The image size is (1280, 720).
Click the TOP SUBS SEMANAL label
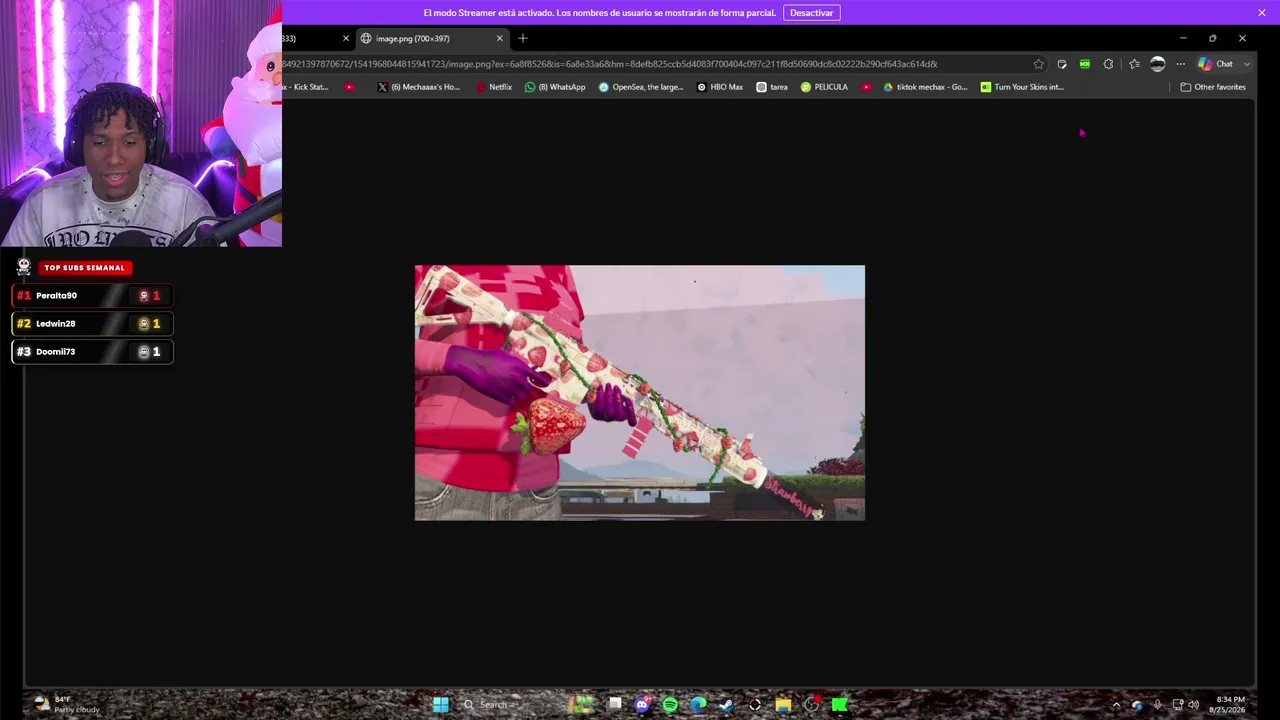tap(84, 268)
